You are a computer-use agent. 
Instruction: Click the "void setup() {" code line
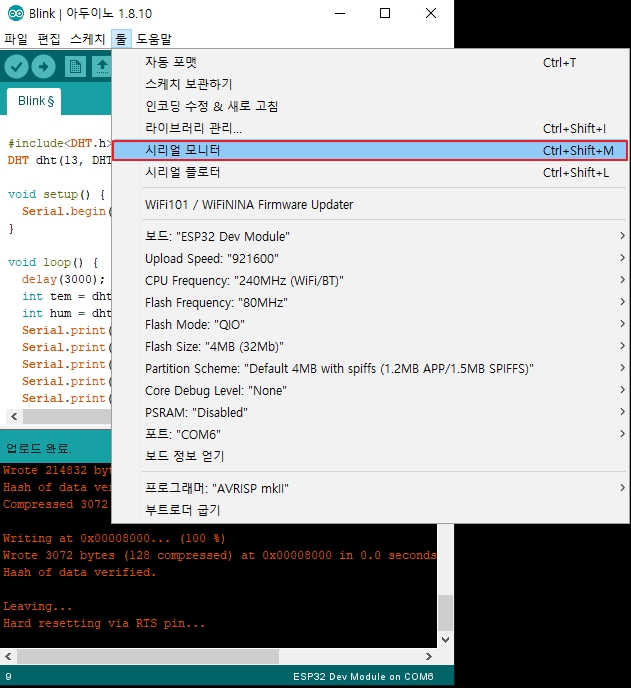pos(57,194)
